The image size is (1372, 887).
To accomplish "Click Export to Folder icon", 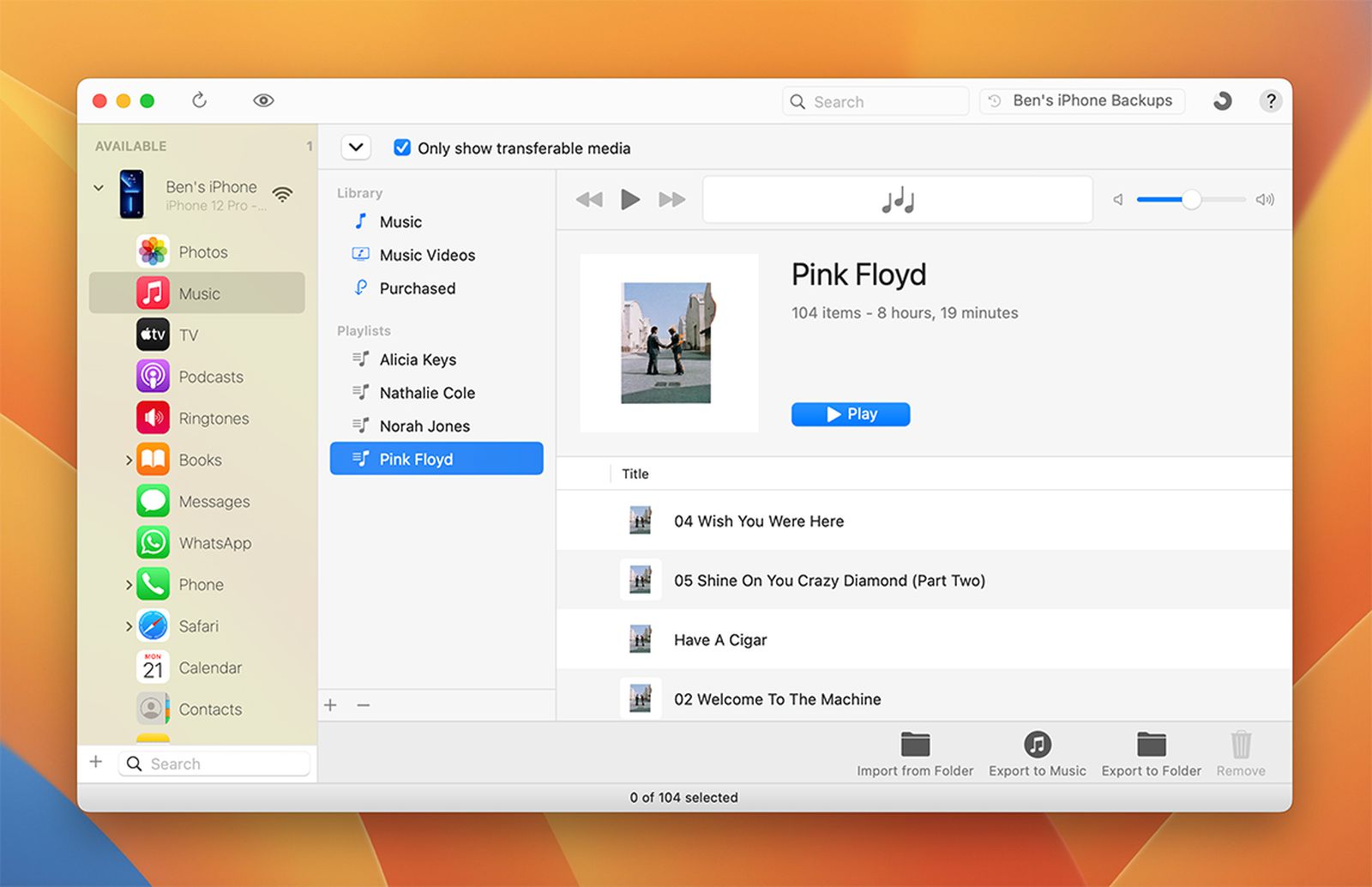I will pos(1151,745).
